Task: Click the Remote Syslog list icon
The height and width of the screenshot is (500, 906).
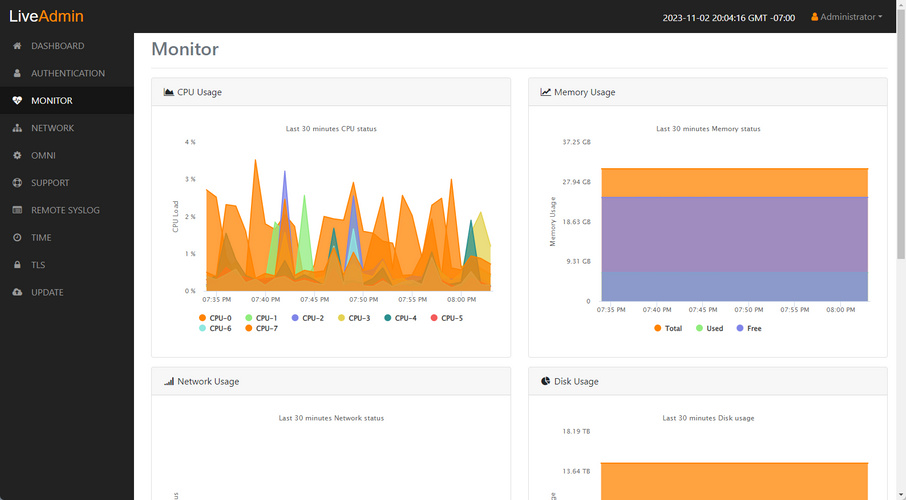Action: click(x=17, y=210)
